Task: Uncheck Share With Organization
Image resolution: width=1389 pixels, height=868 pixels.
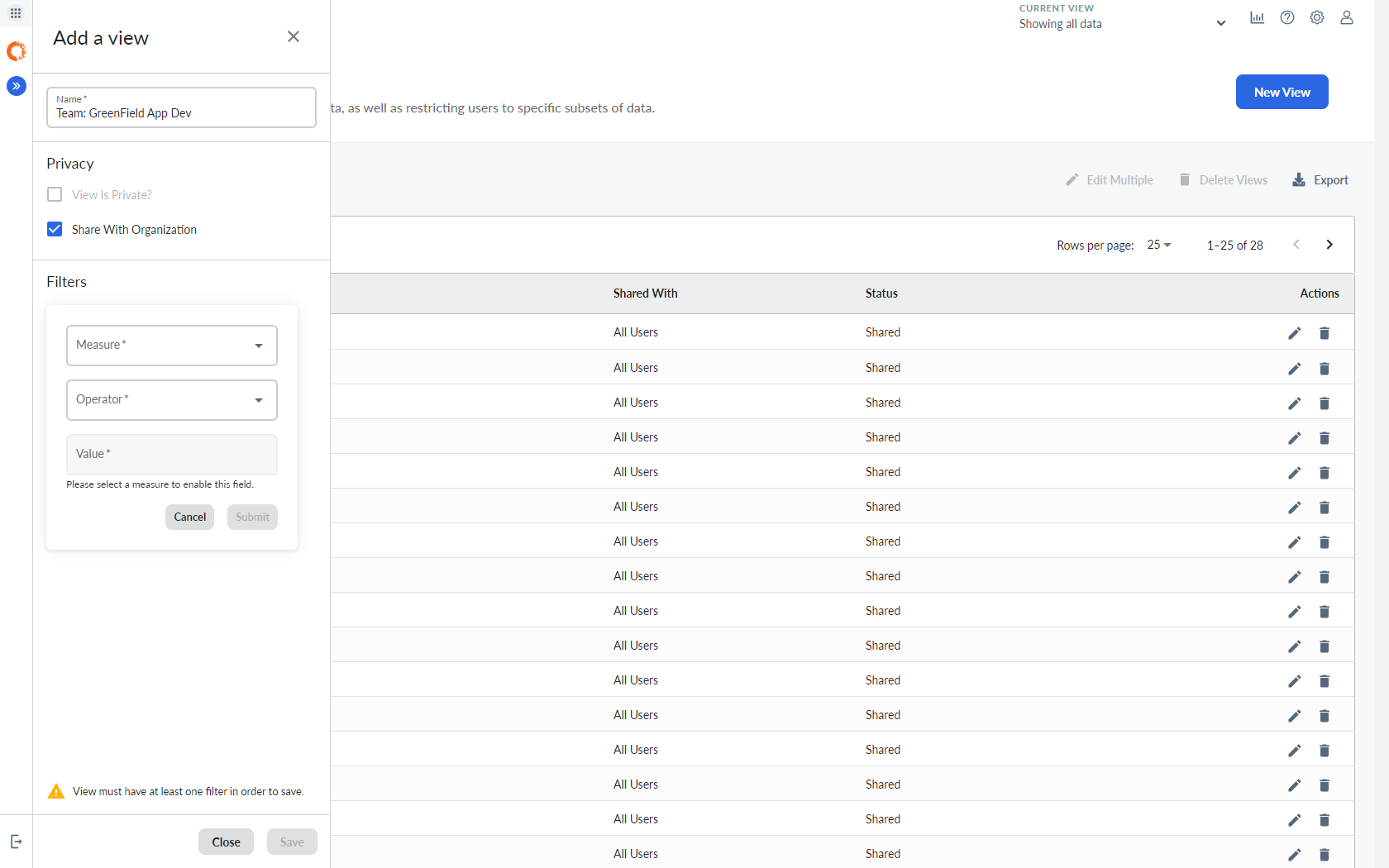Action: pyautogui.click(x=55, y=229)
